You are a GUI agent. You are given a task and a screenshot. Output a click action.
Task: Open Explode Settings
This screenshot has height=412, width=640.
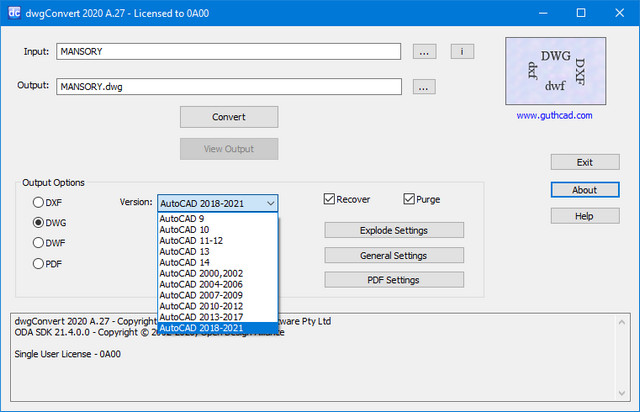(394, 230)
